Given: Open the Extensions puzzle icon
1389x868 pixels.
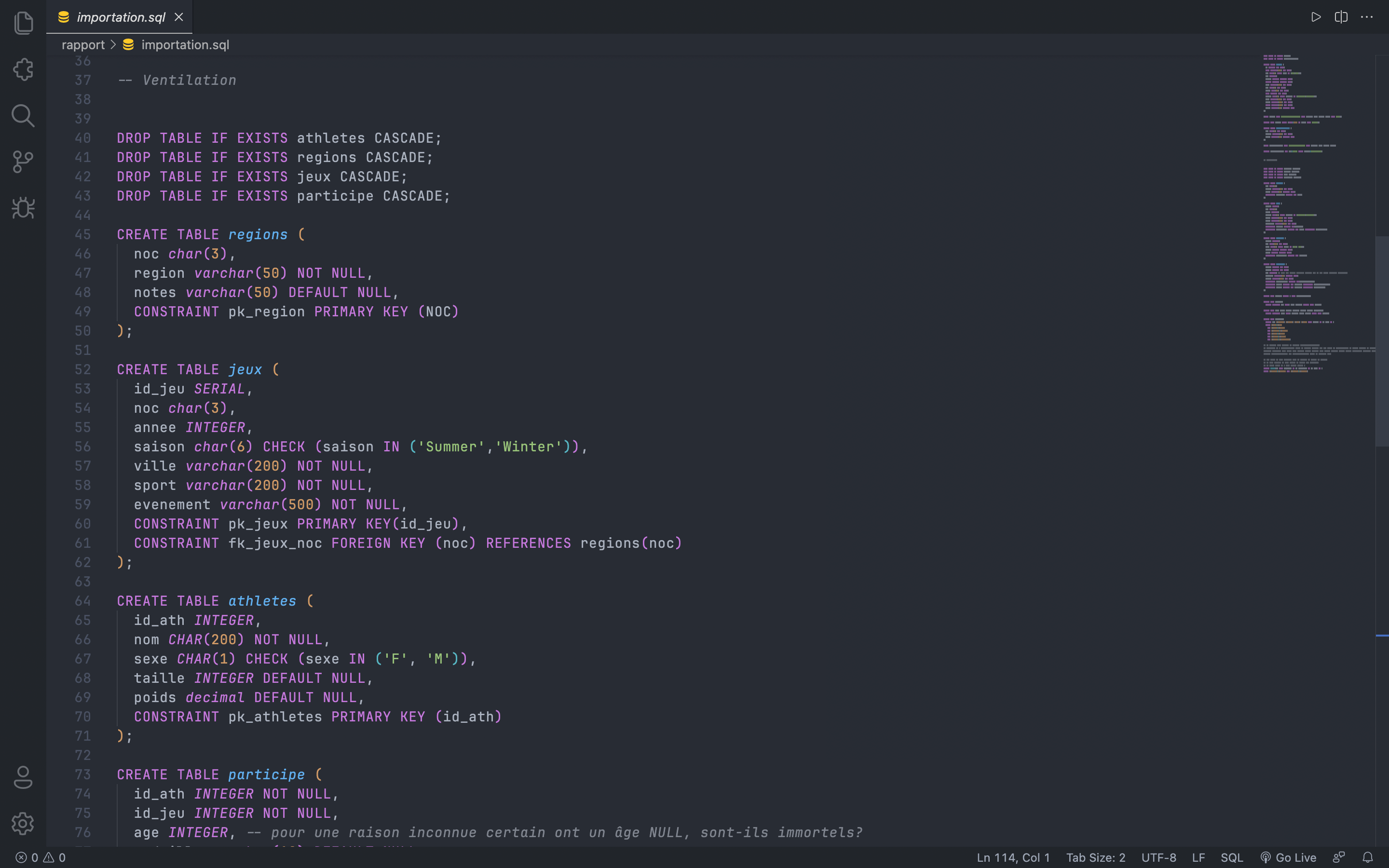Looking at the screenshot, I should (x=23, y=69).
